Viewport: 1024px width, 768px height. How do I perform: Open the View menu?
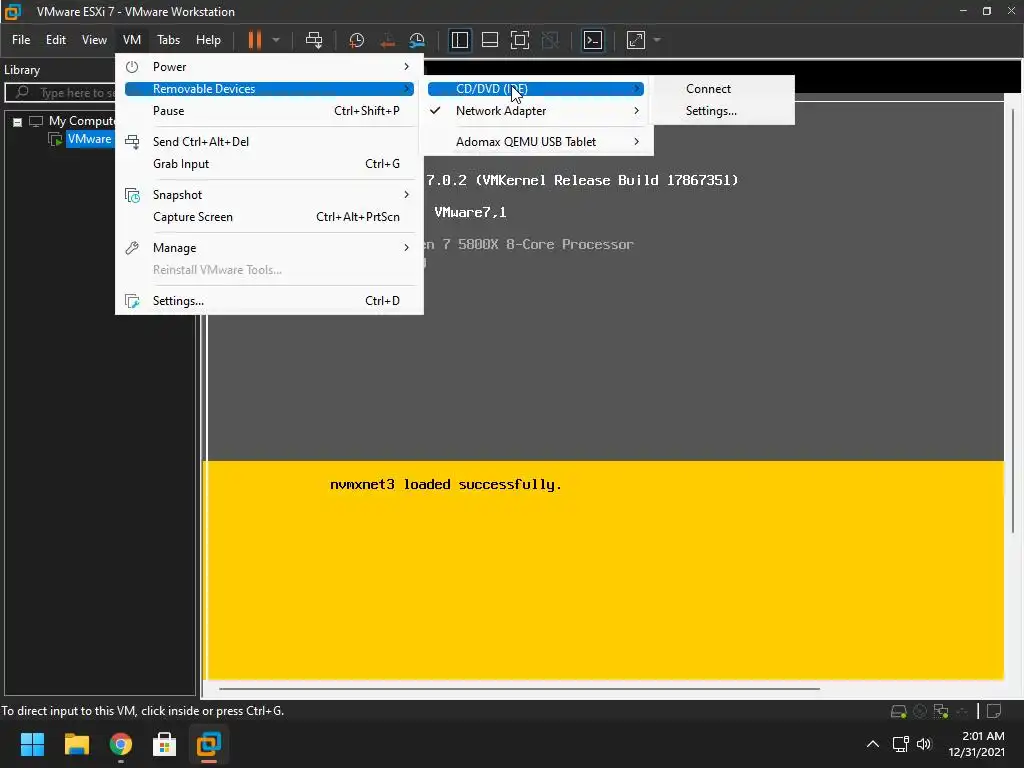(x=94, y=40)
